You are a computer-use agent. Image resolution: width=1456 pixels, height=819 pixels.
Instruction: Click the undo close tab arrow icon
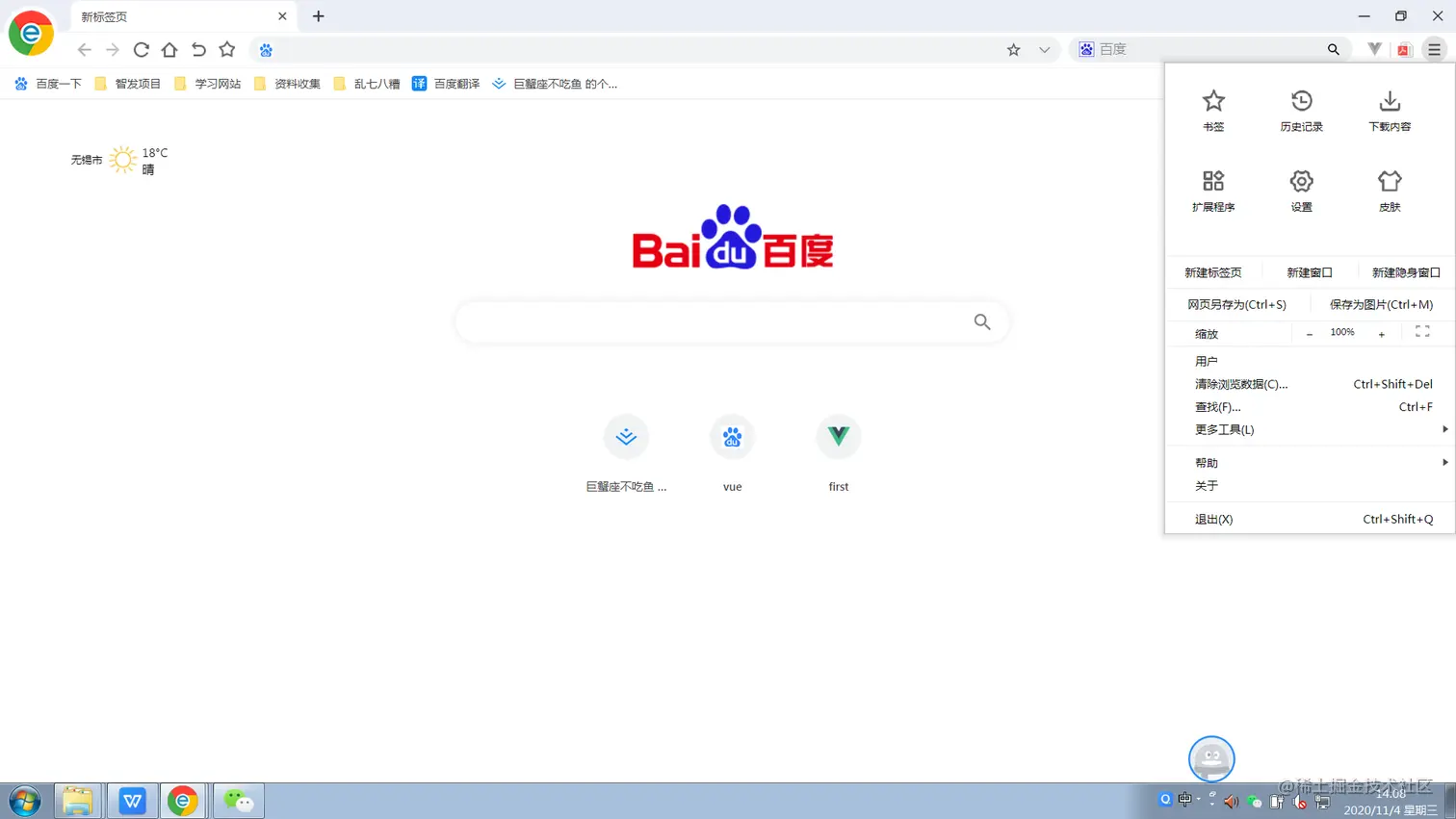click(198, 50)
